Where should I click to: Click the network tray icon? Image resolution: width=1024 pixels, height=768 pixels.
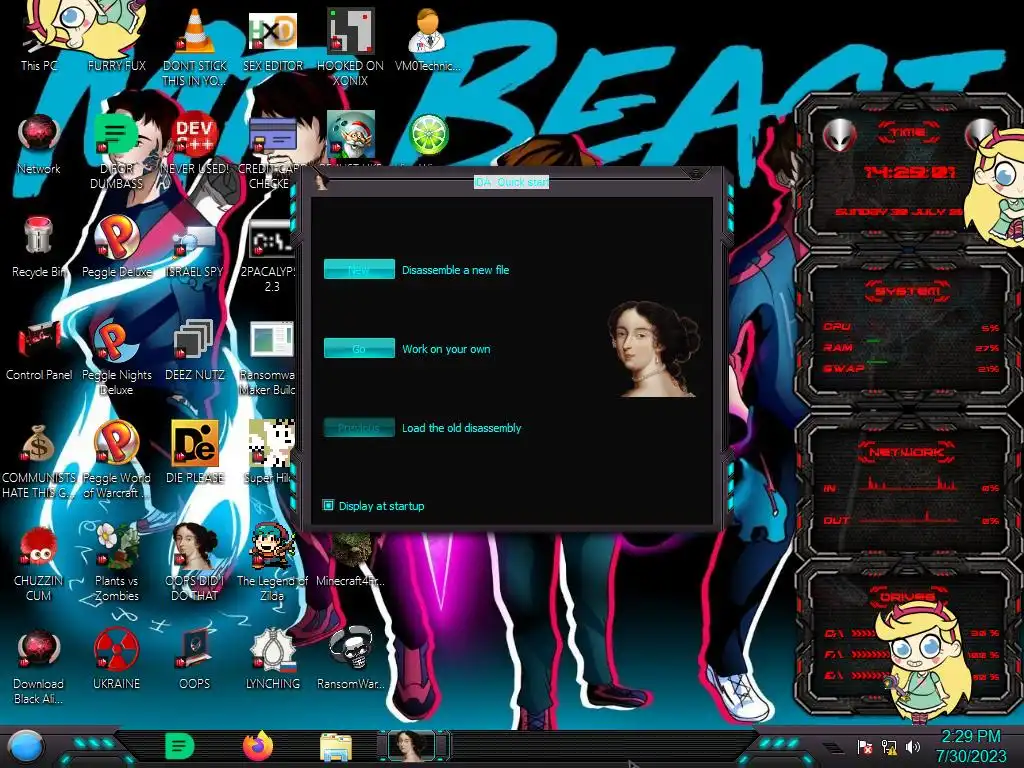(x=889, y=746)
